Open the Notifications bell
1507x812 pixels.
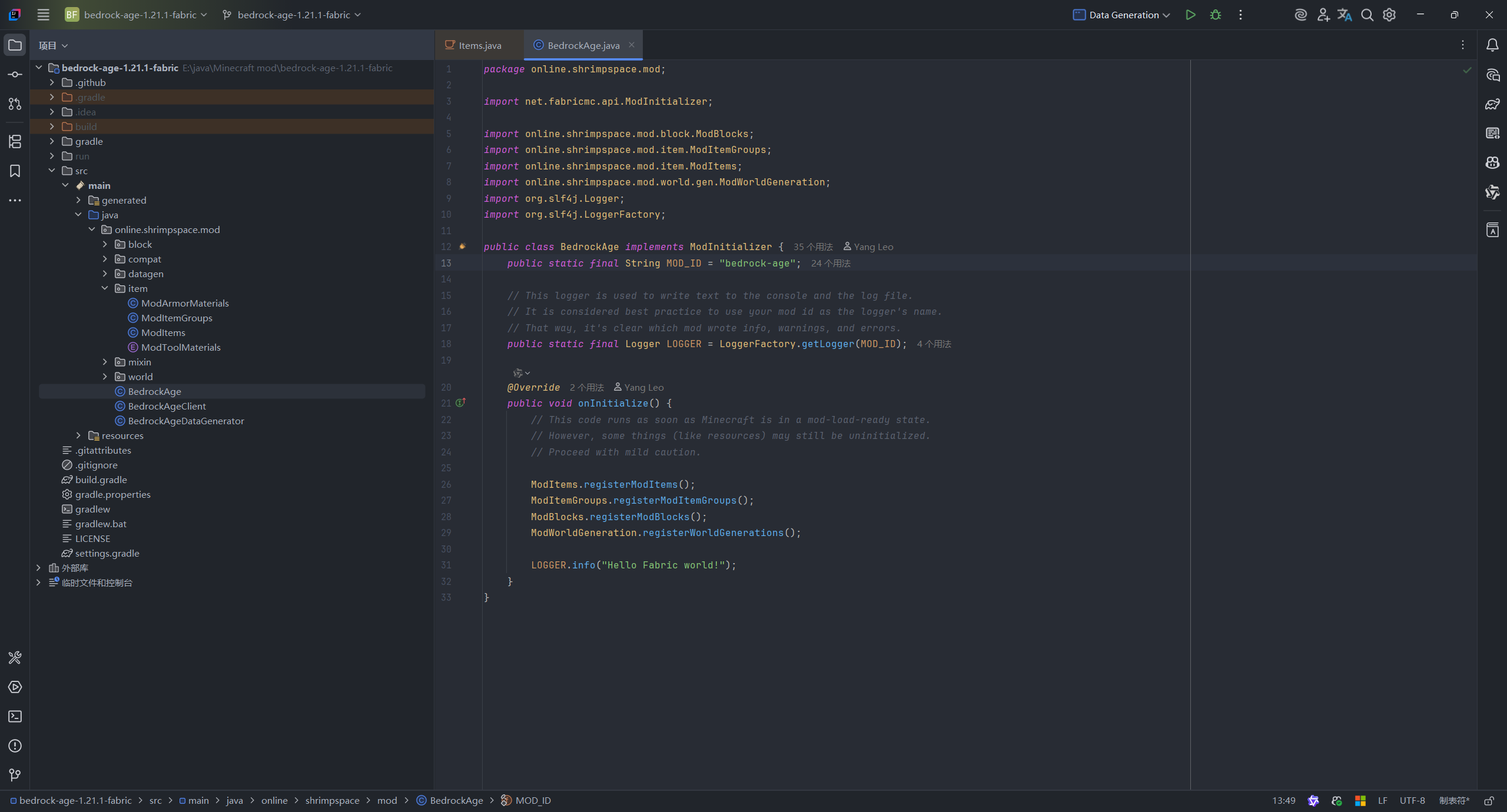coord(1492,45)
